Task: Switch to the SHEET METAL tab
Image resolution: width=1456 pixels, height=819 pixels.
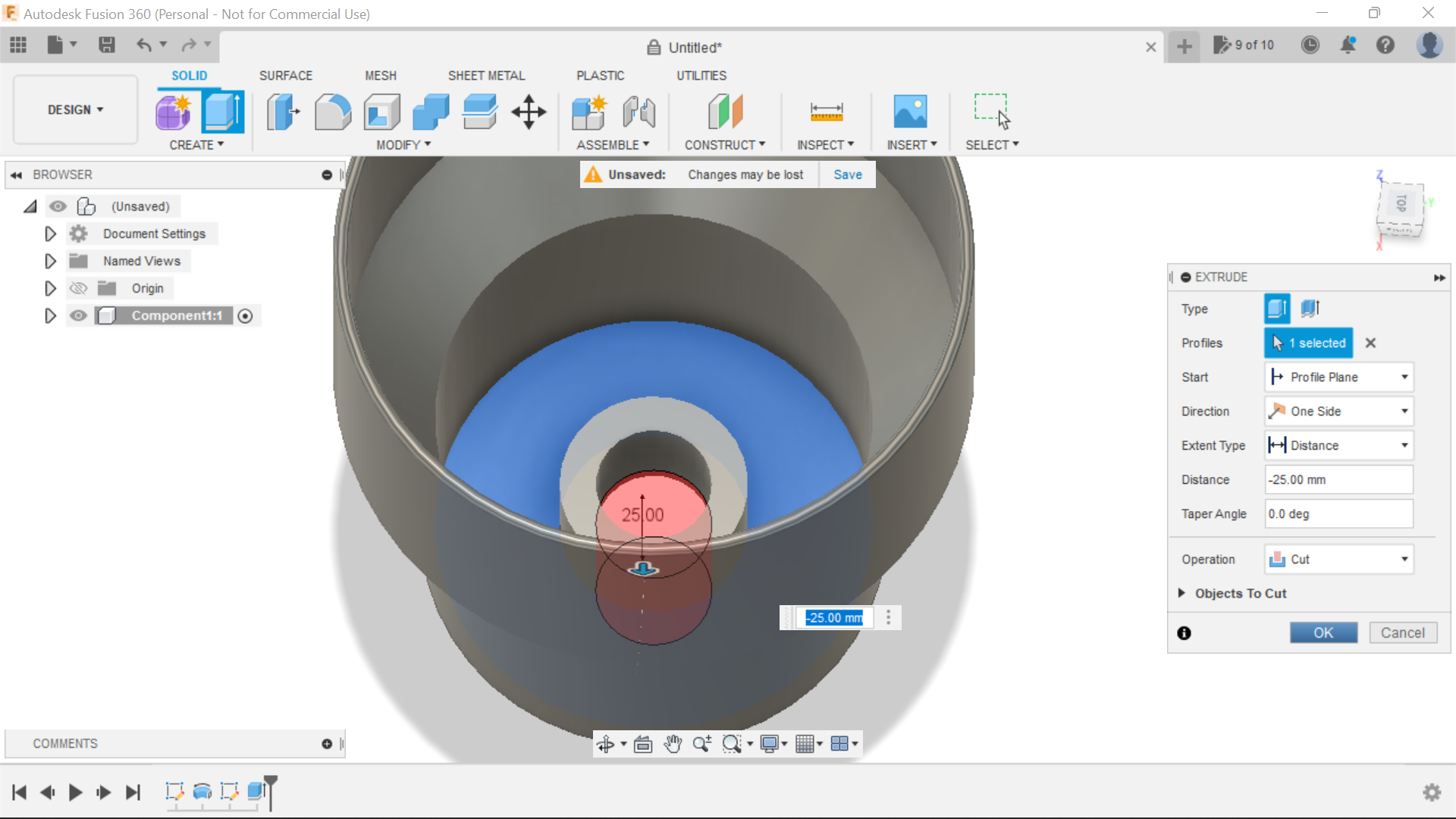Action: click(486, 75)
